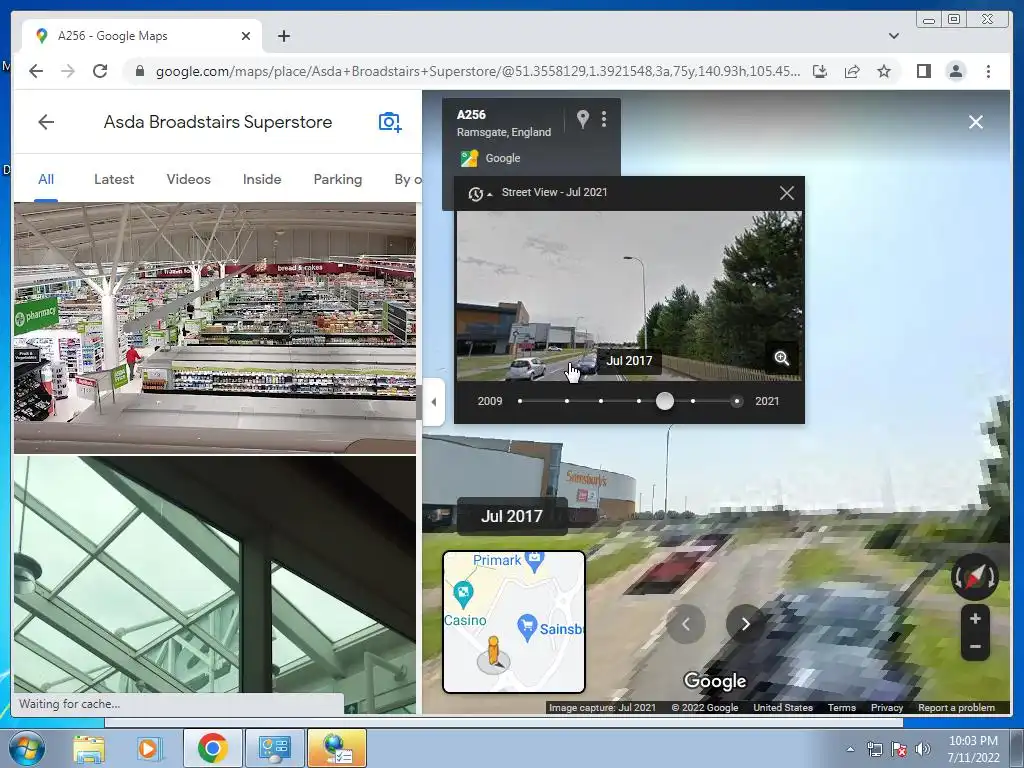Open Report a problem link
The width and height of the screenshot is (1024, 768).
(x=956, y=707)
